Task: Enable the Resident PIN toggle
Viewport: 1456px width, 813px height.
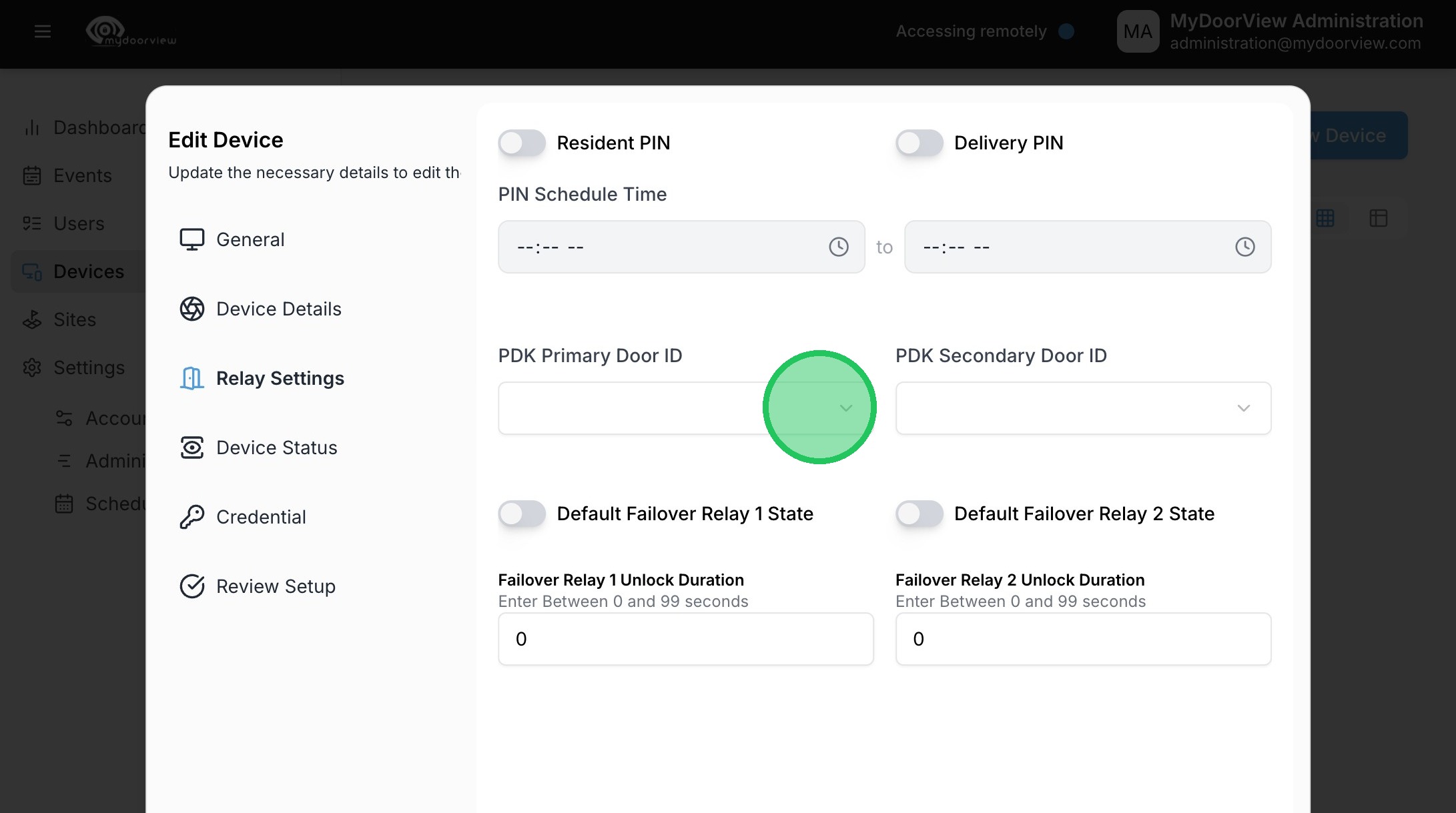Action: tap(522, 143)
